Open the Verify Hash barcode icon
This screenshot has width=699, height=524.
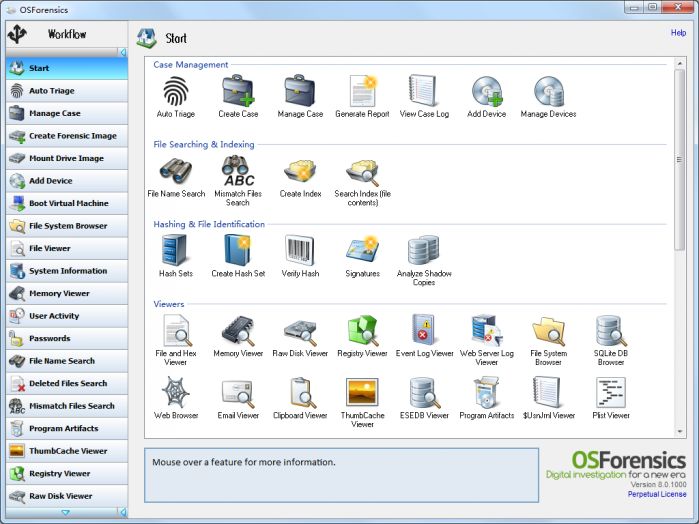300,251
